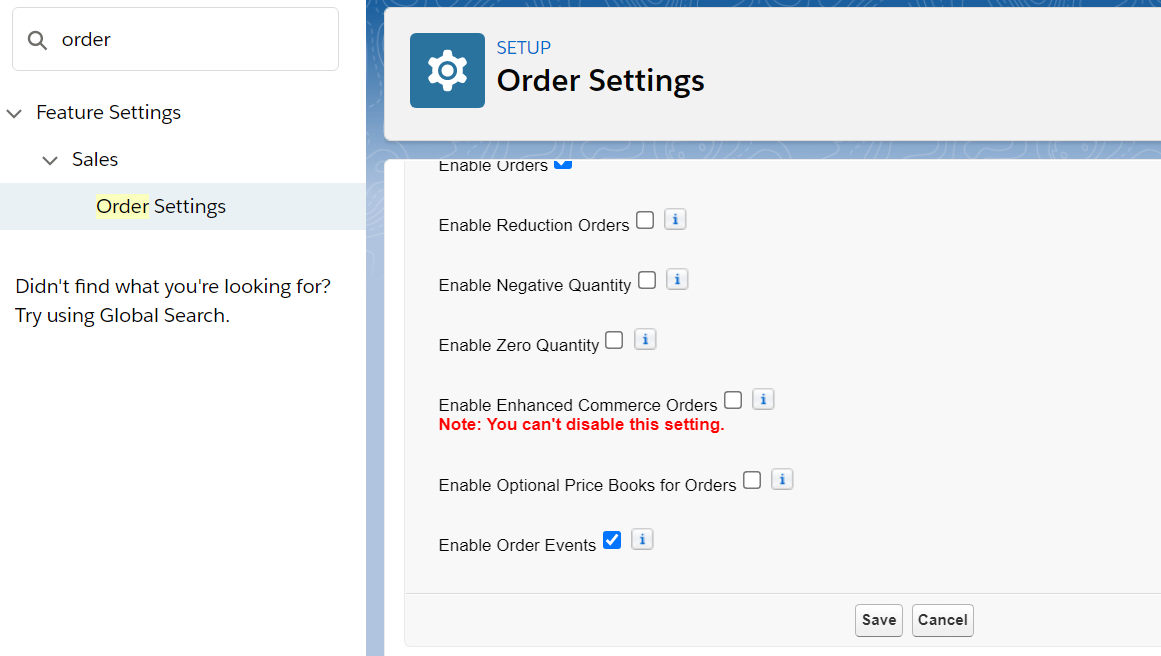Enable Optional Price Books for Orders
The width and height of the screenshot is (1161, 656).
tap(751, 479)
